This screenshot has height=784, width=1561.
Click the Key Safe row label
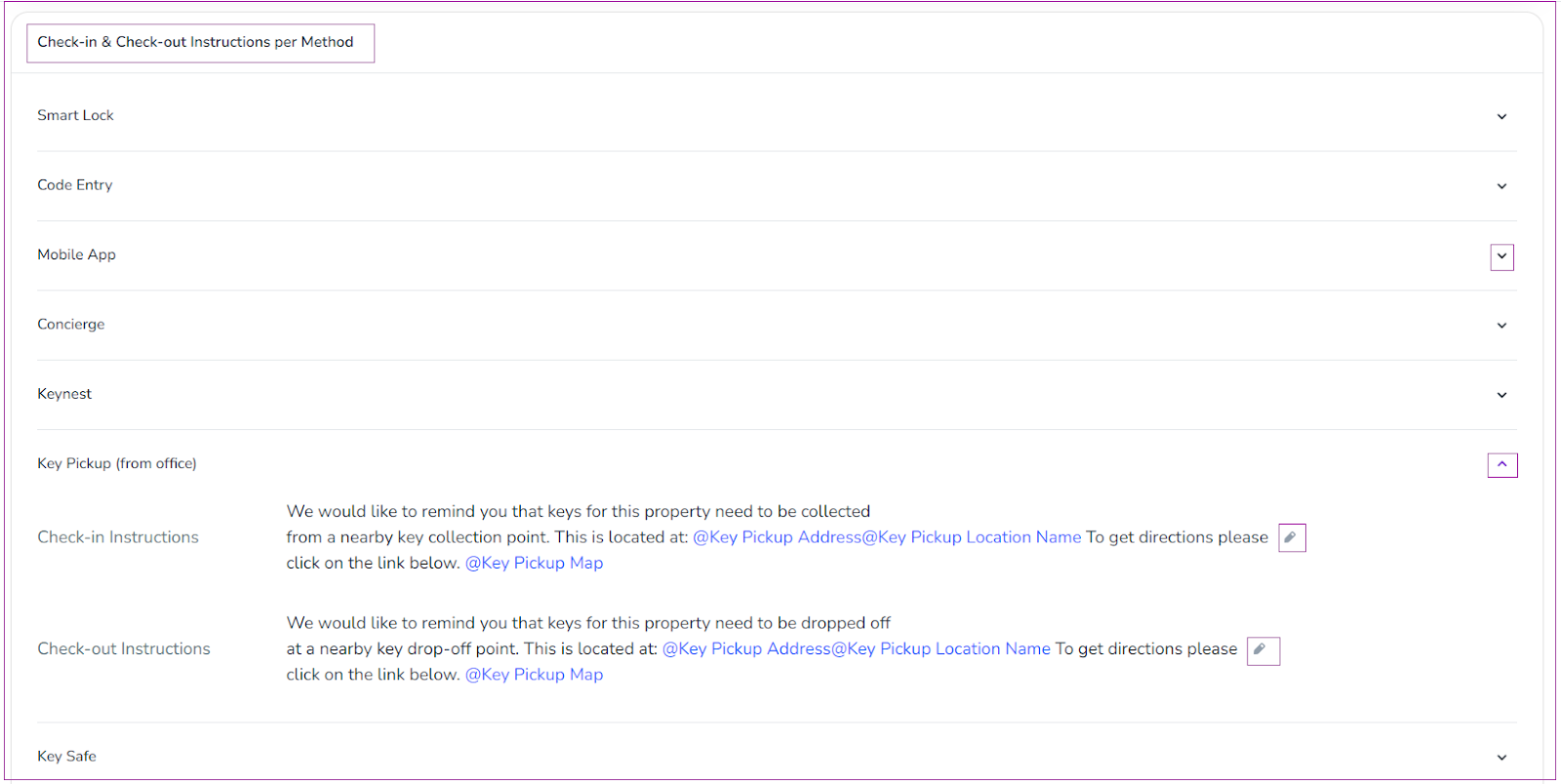pos(66,757)
